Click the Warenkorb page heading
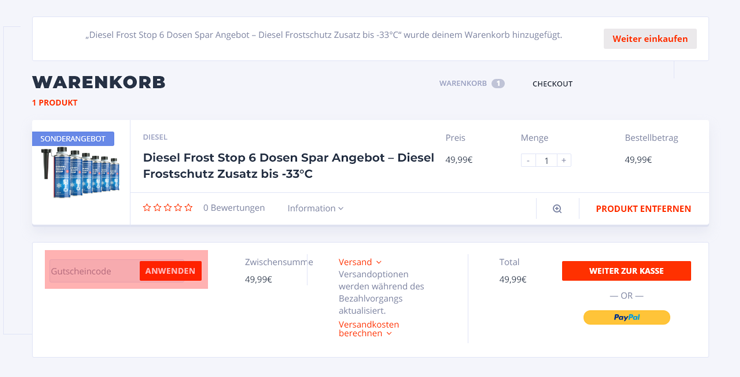Screen dimensions: 740x377 pos(99,82)
